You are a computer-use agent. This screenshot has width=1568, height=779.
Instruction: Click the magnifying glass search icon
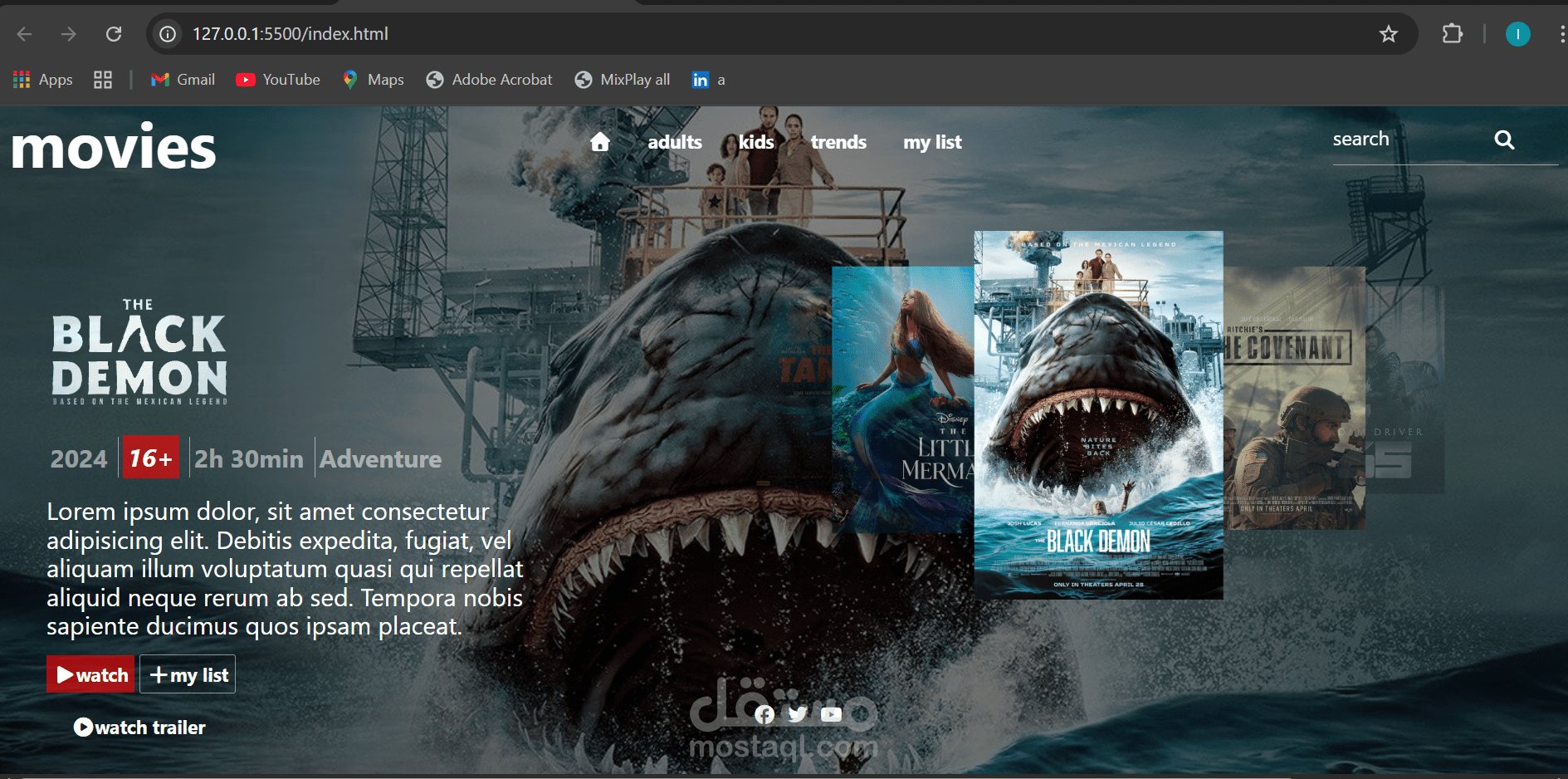(x=1504, y=140)
